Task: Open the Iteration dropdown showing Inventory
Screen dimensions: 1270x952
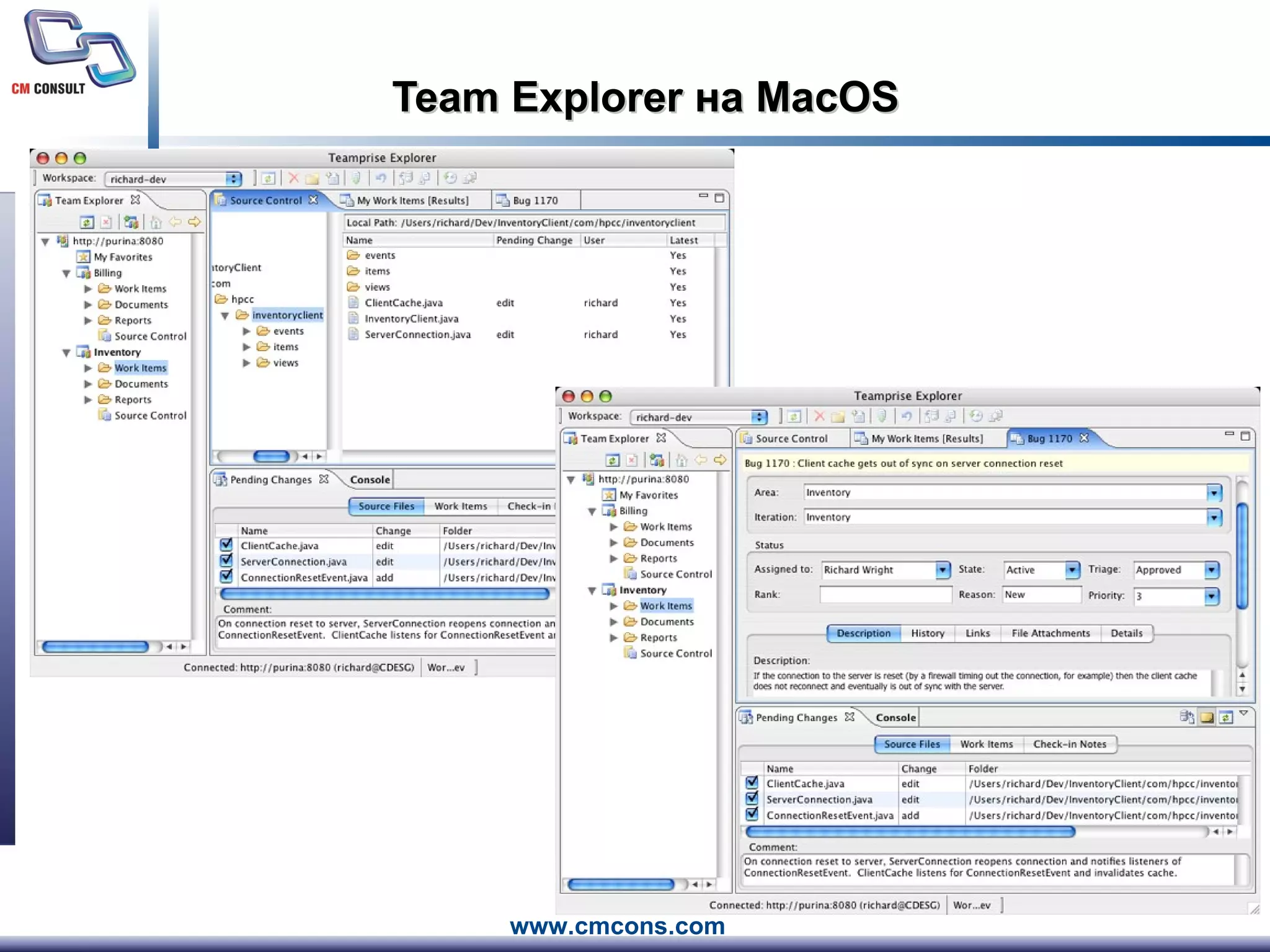Action: (x=1214, y=518)
